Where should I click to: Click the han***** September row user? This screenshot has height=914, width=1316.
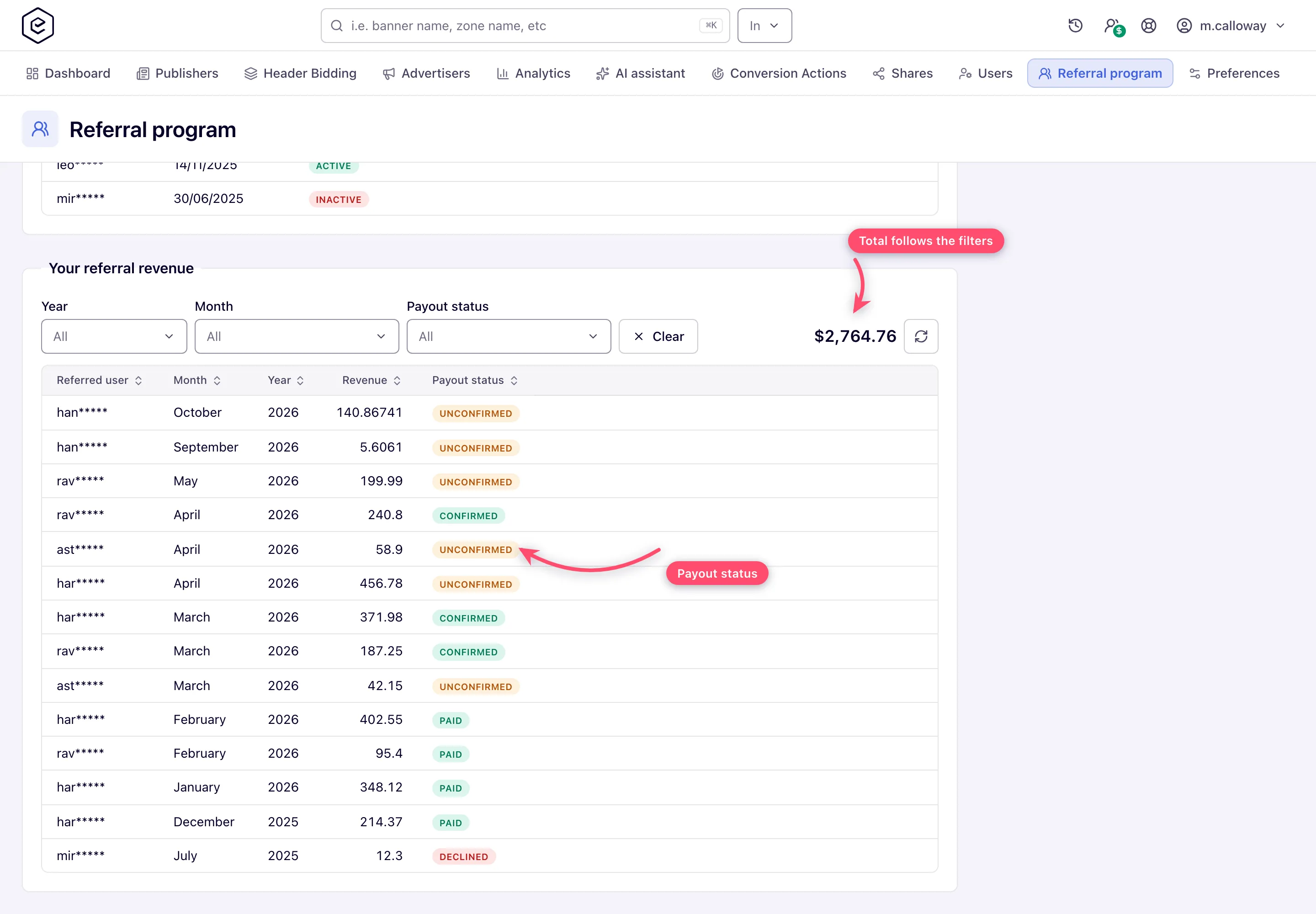[x=82, y=447]
